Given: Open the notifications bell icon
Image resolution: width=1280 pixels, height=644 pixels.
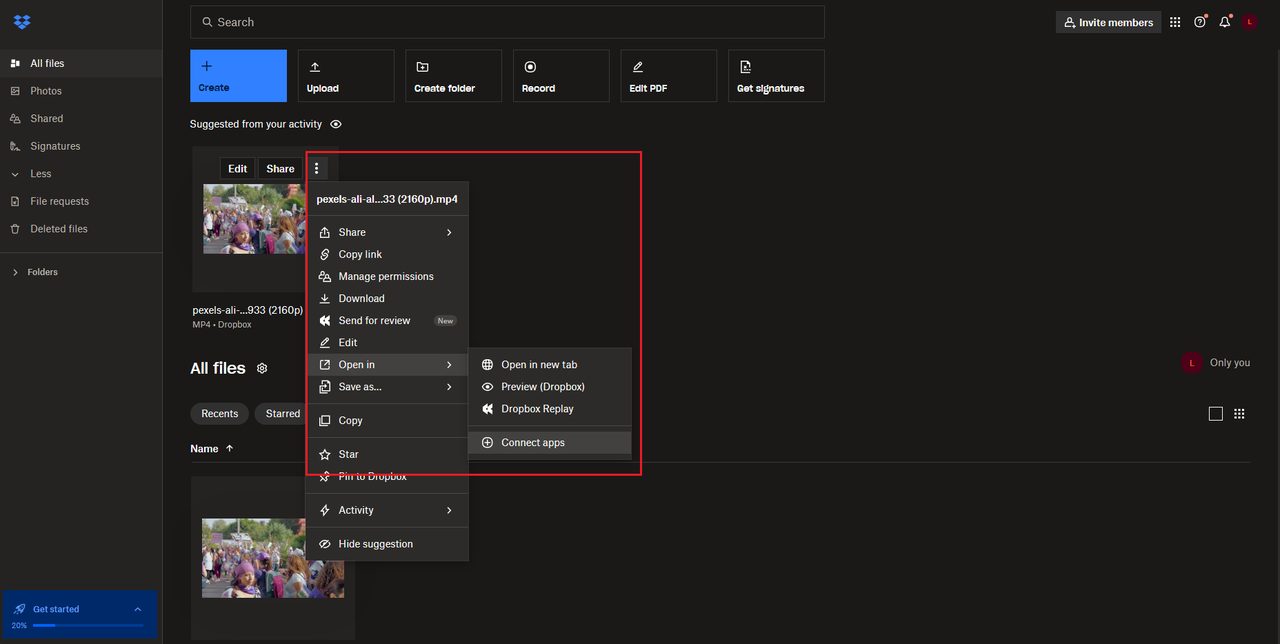Looking at the screenshot, I should click(x=1225, y=22).
